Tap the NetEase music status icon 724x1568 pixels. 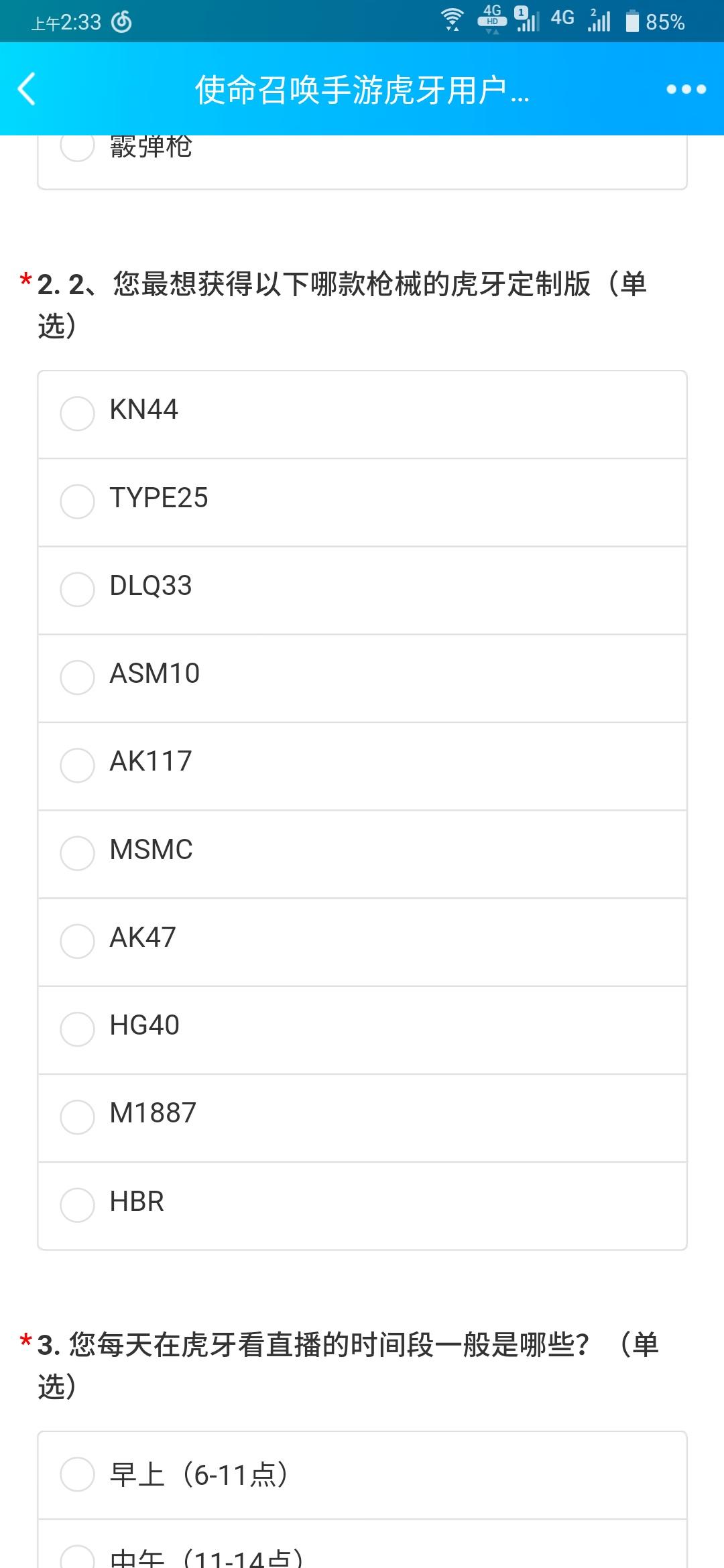(121, 22)
